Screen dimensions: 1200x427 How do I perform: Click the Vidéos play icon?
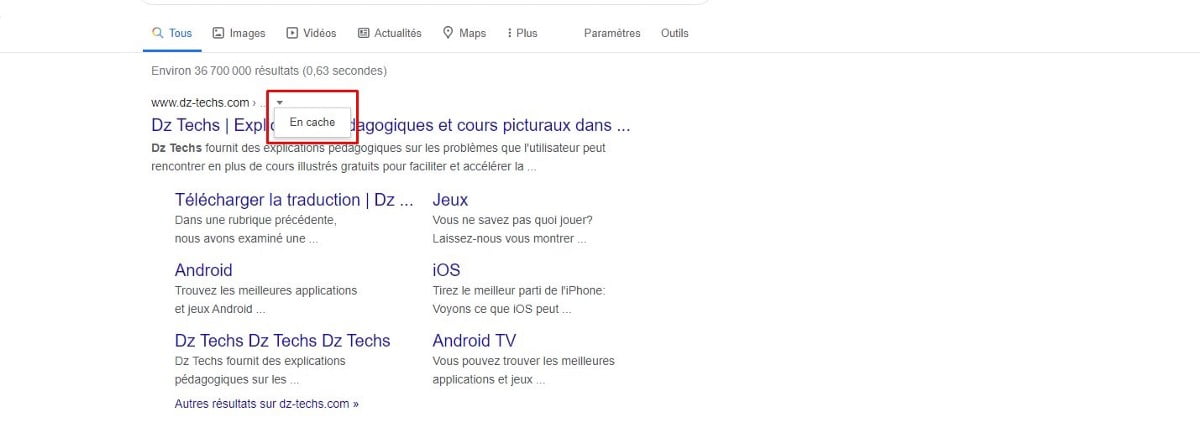point(292,33)
